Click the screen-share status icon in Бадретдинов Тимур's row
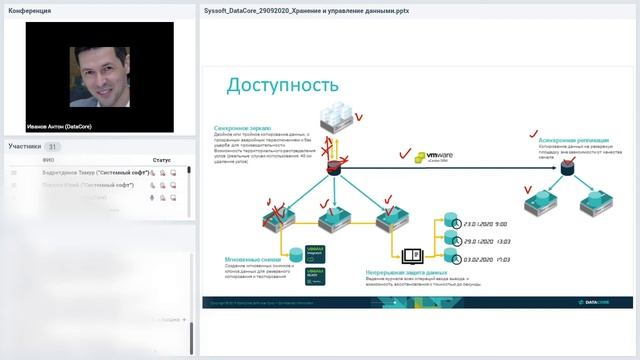 pos(173,173)
